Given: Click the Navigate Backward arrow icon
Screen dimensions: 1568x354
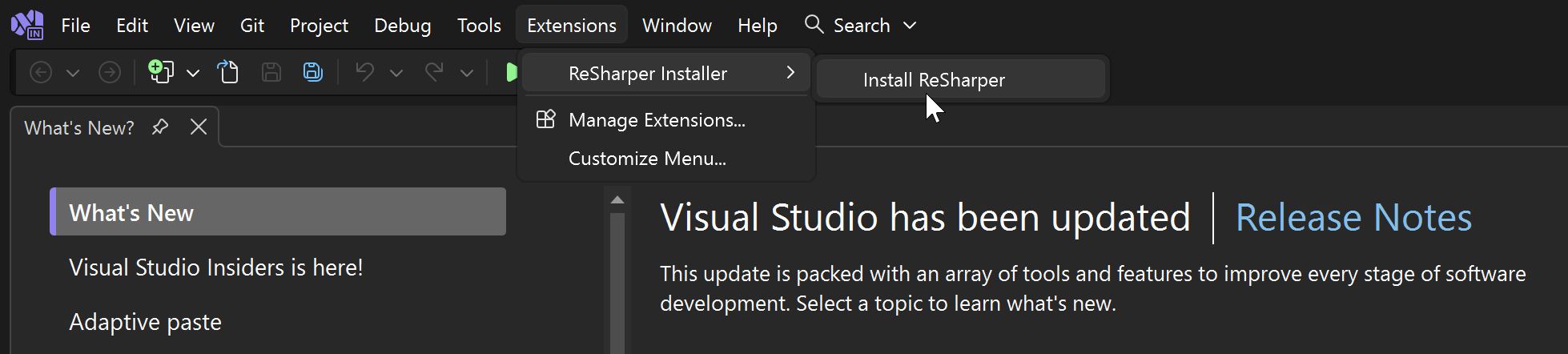Looking at the screenshot, I should (41, 73).
